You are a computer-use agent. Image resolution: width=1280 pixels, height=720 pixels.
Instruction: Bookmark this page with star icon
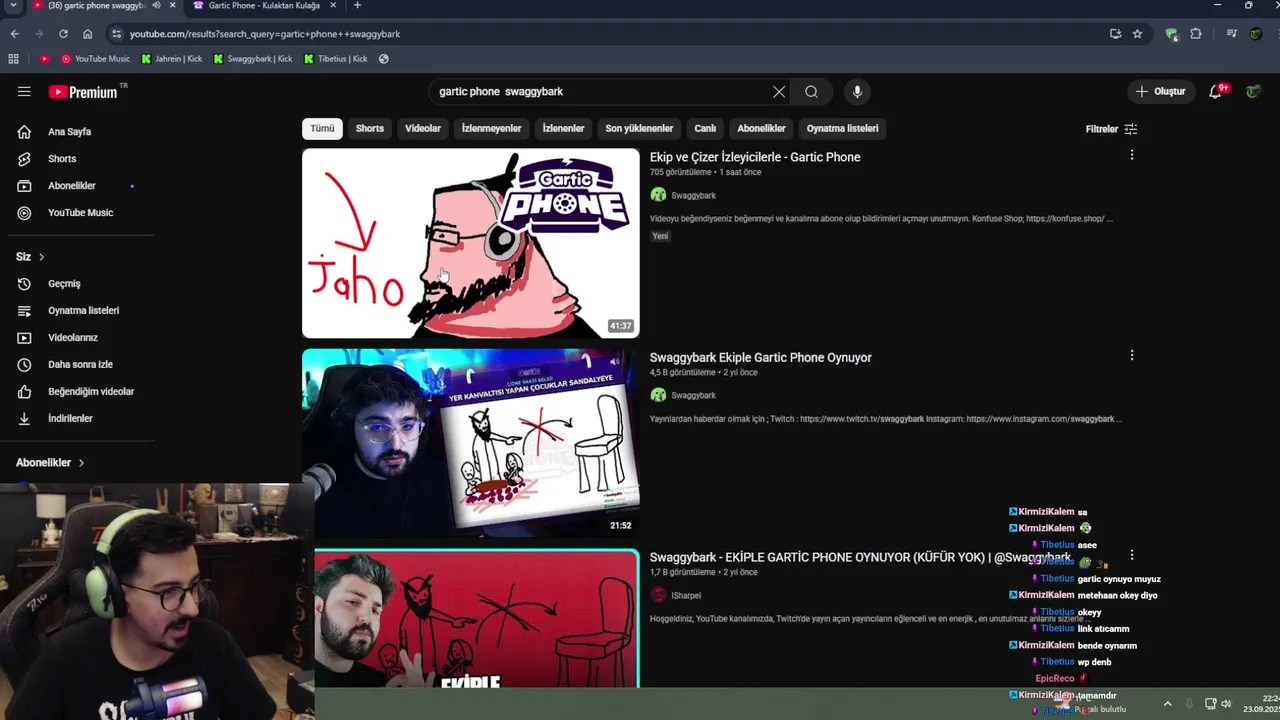[1137, 34]
